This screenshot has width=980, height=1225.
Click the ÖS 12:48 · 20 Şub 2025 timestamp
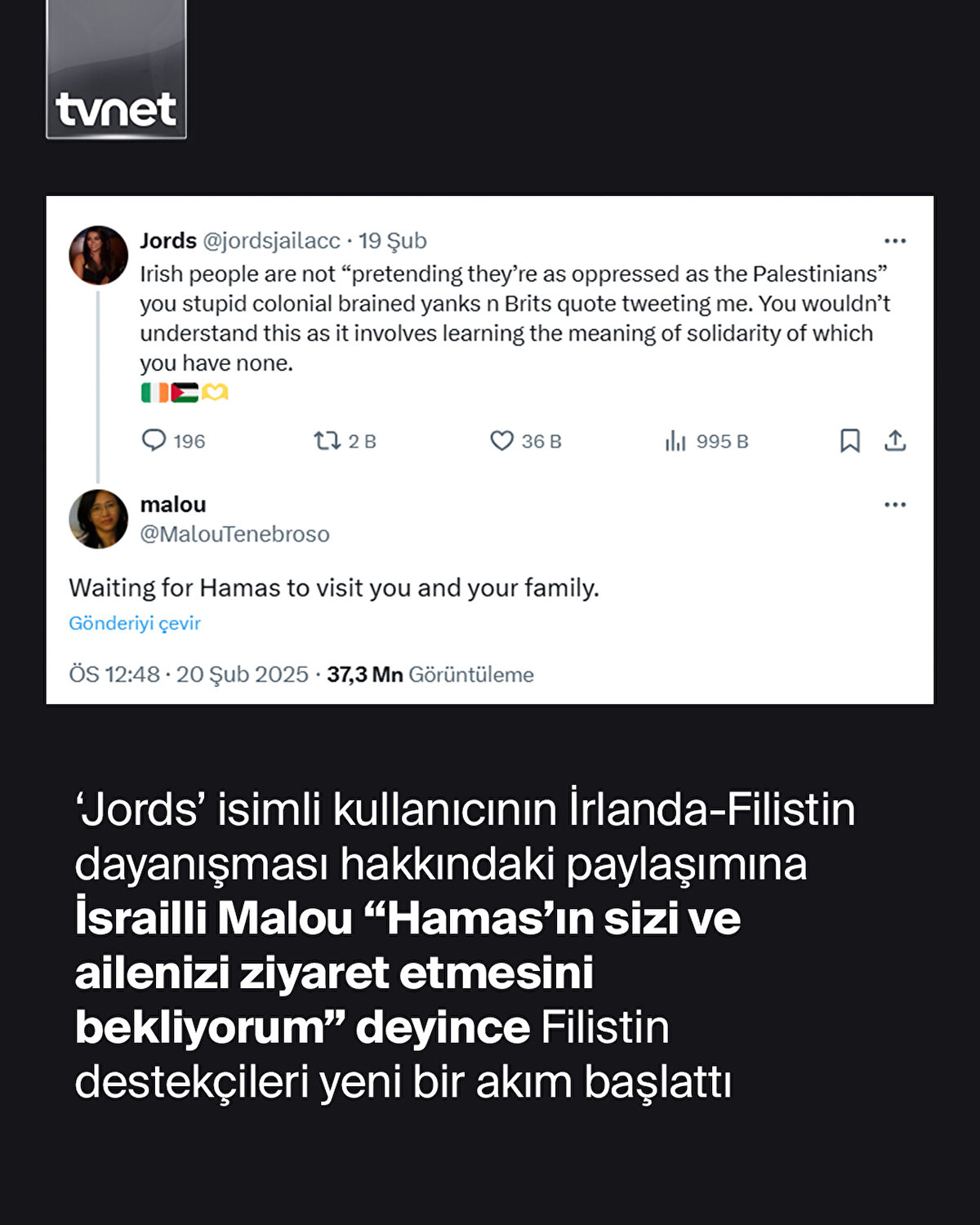tap(189, 675)
